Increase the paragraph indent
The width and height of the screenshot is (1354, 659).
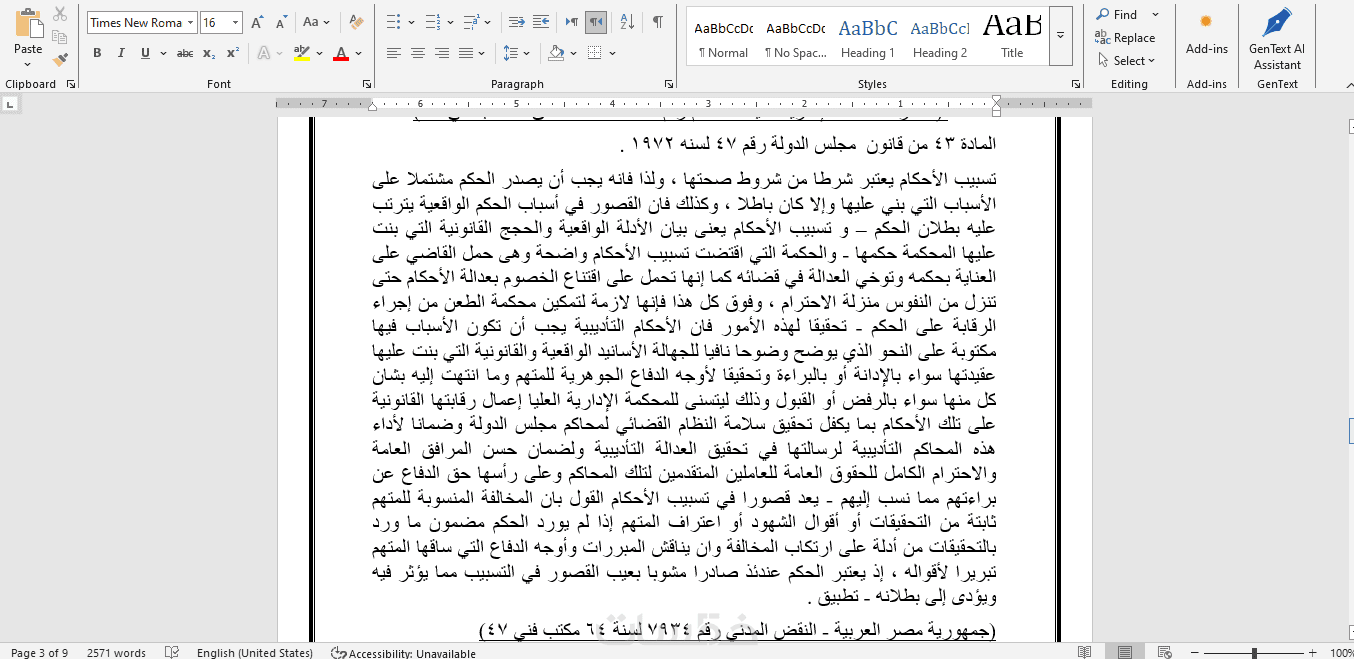(541, 22)
